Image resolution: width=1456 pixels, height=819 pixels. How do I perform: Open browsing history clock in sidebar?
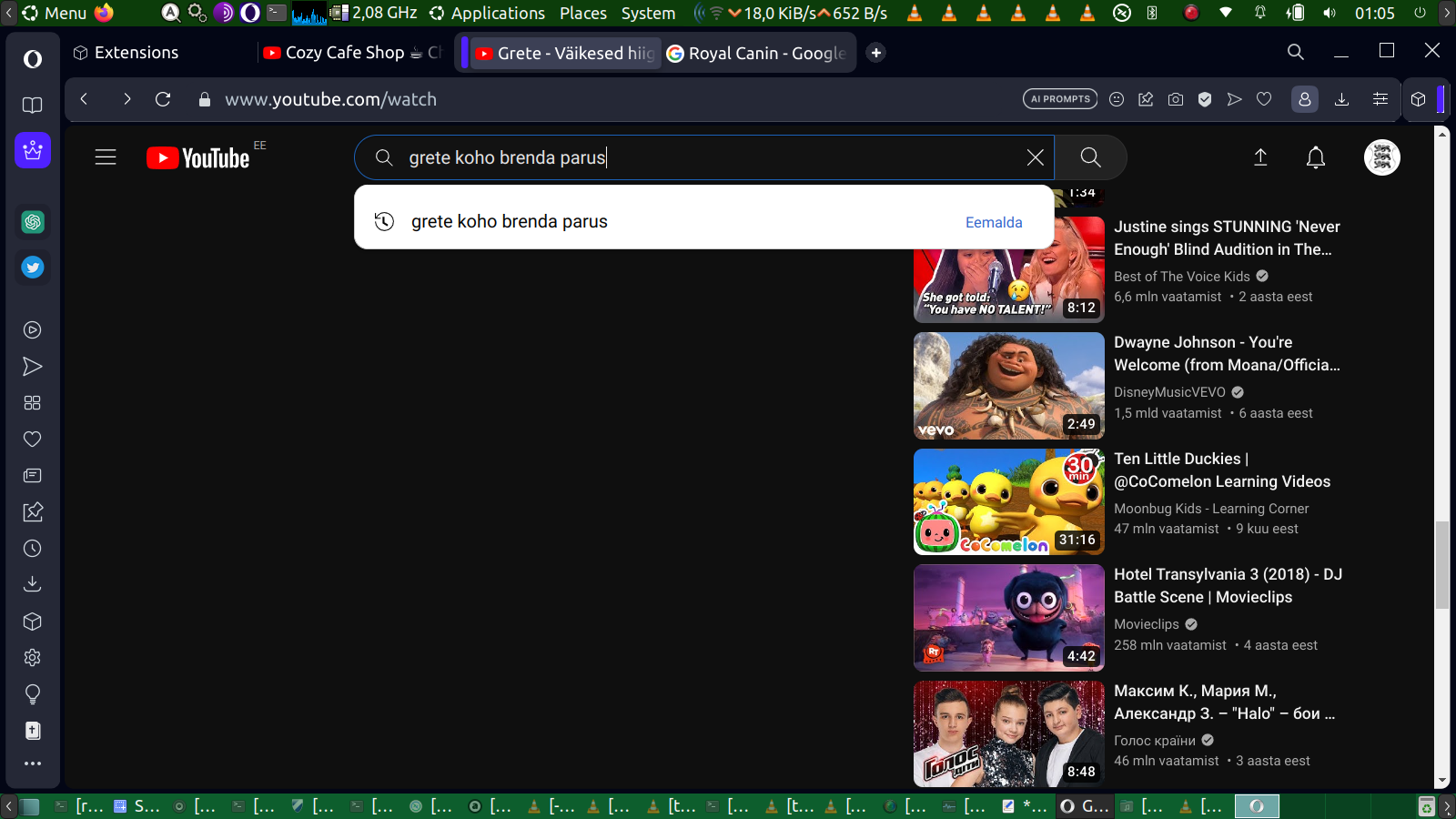tap(33, 549)
